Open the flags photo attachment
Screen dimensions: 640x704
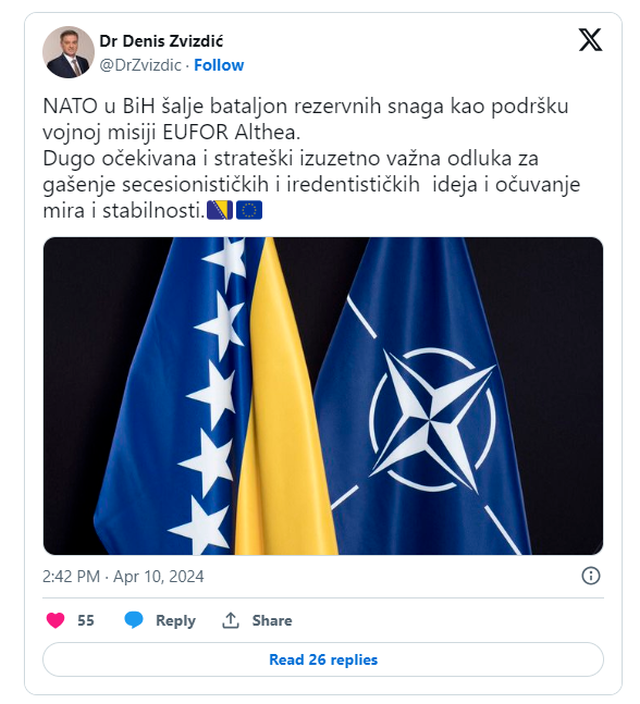click(x=323, y=396)
